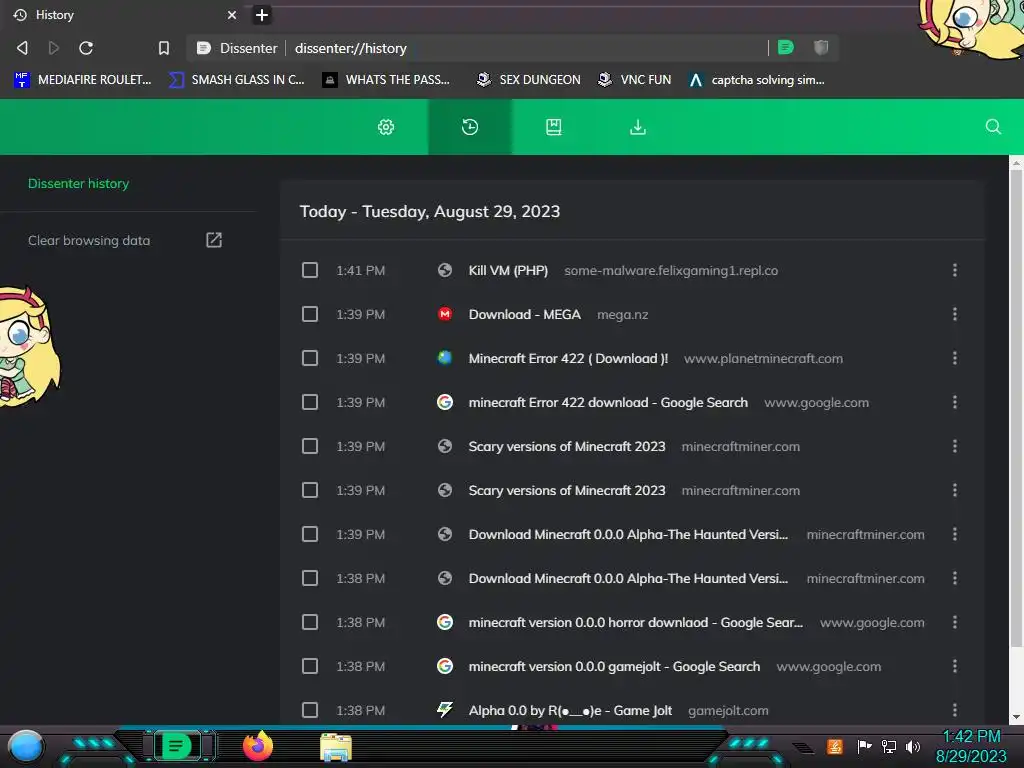Screen dimensions: 1024x768
Task: Open Alpha 0.0 by R(●__●)e - Game Jolt entry
Action: [x=570, y=711]
